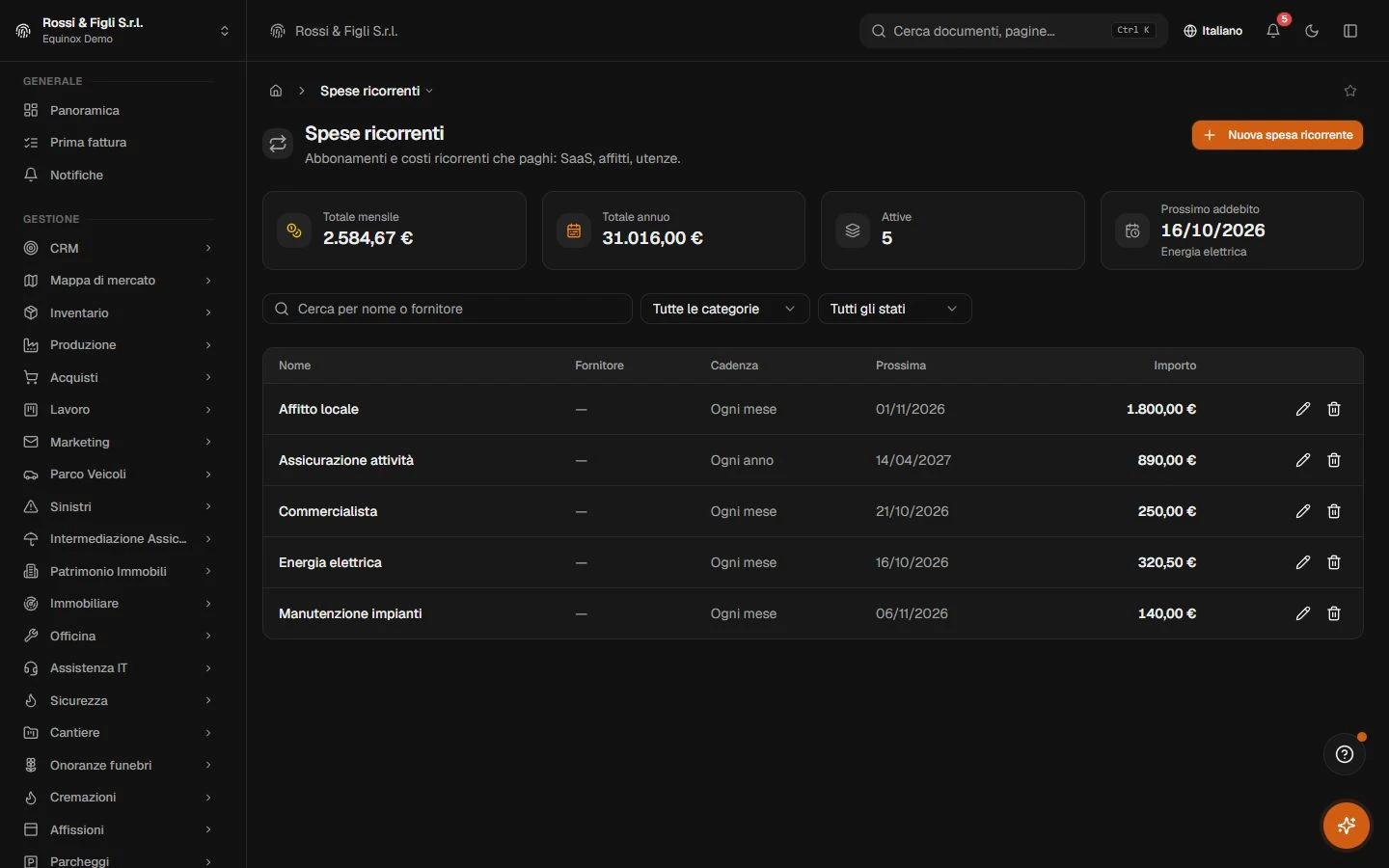Toggle dark mode with the moon icon
The image size is (1389, 868).
1312,31
